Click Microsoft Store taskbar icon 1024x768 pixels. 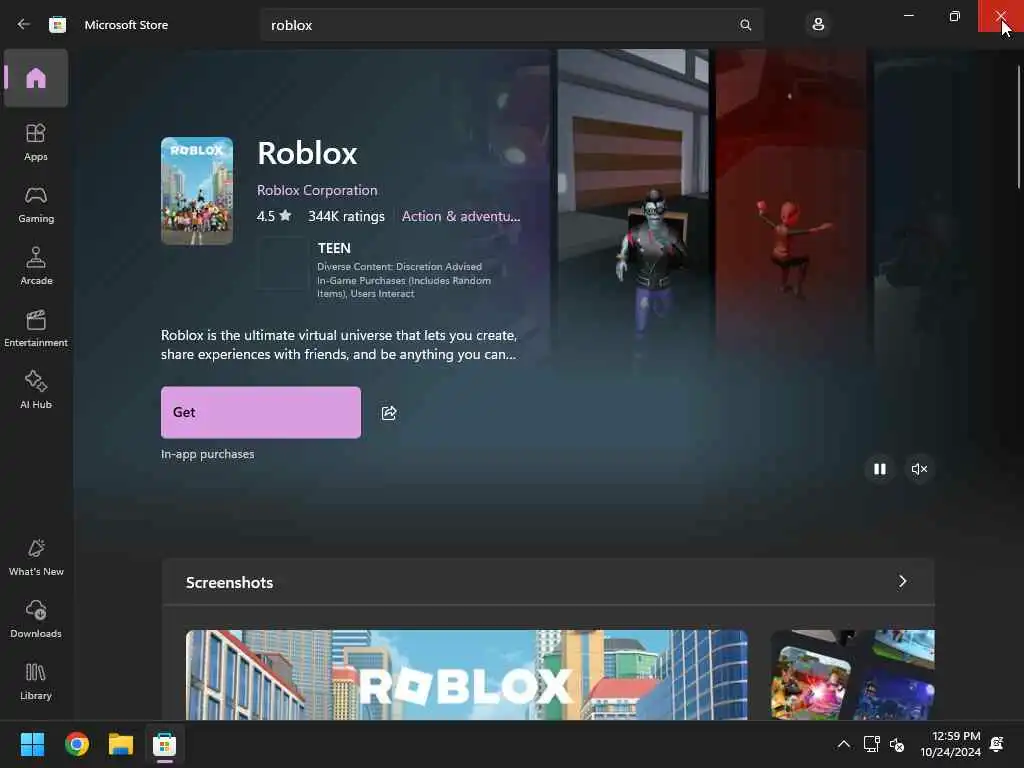[165, 744]
